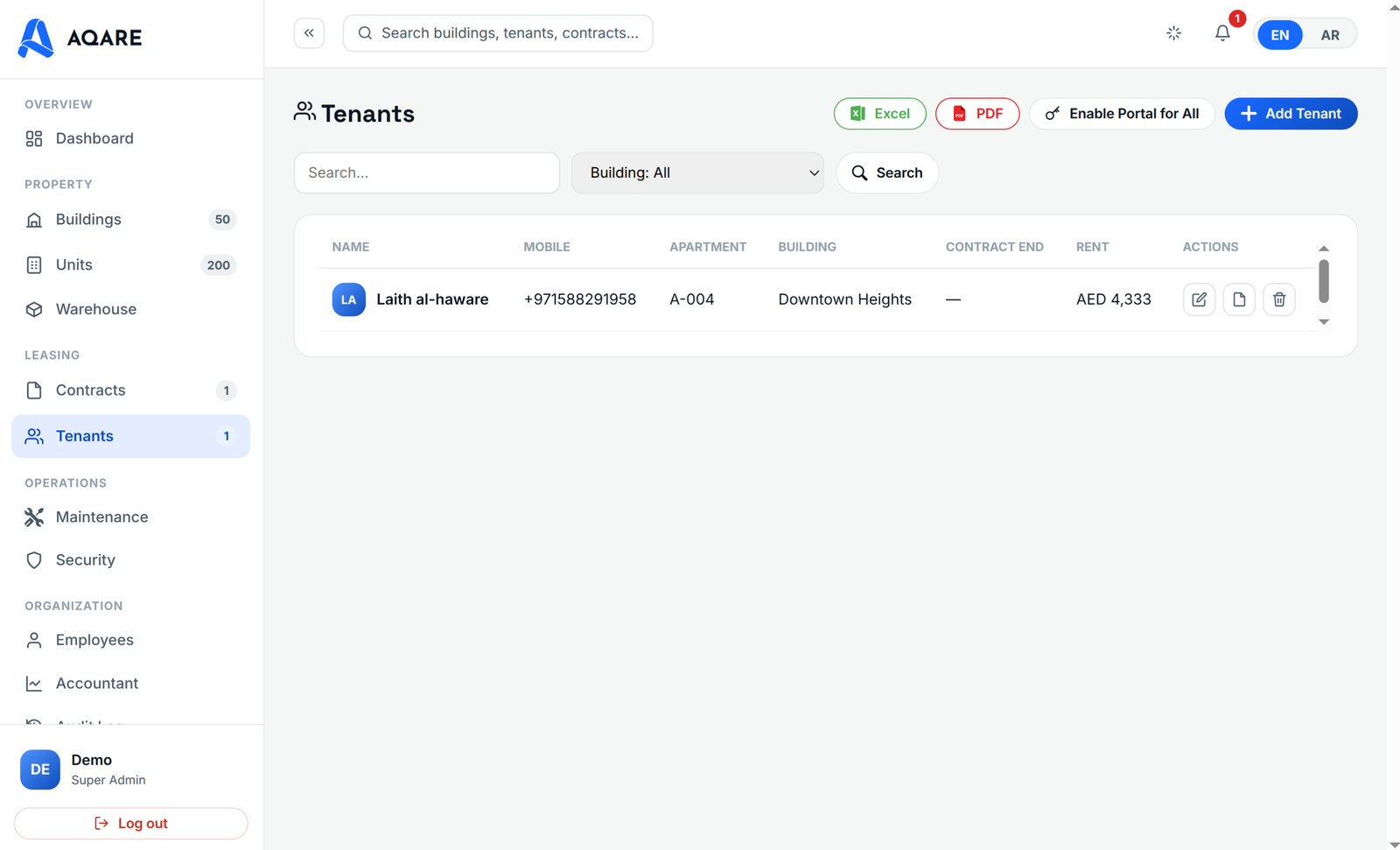Screen dimensions: 1400x850
Task: Open the notifications bell
Action: (x=1222, y=33)
